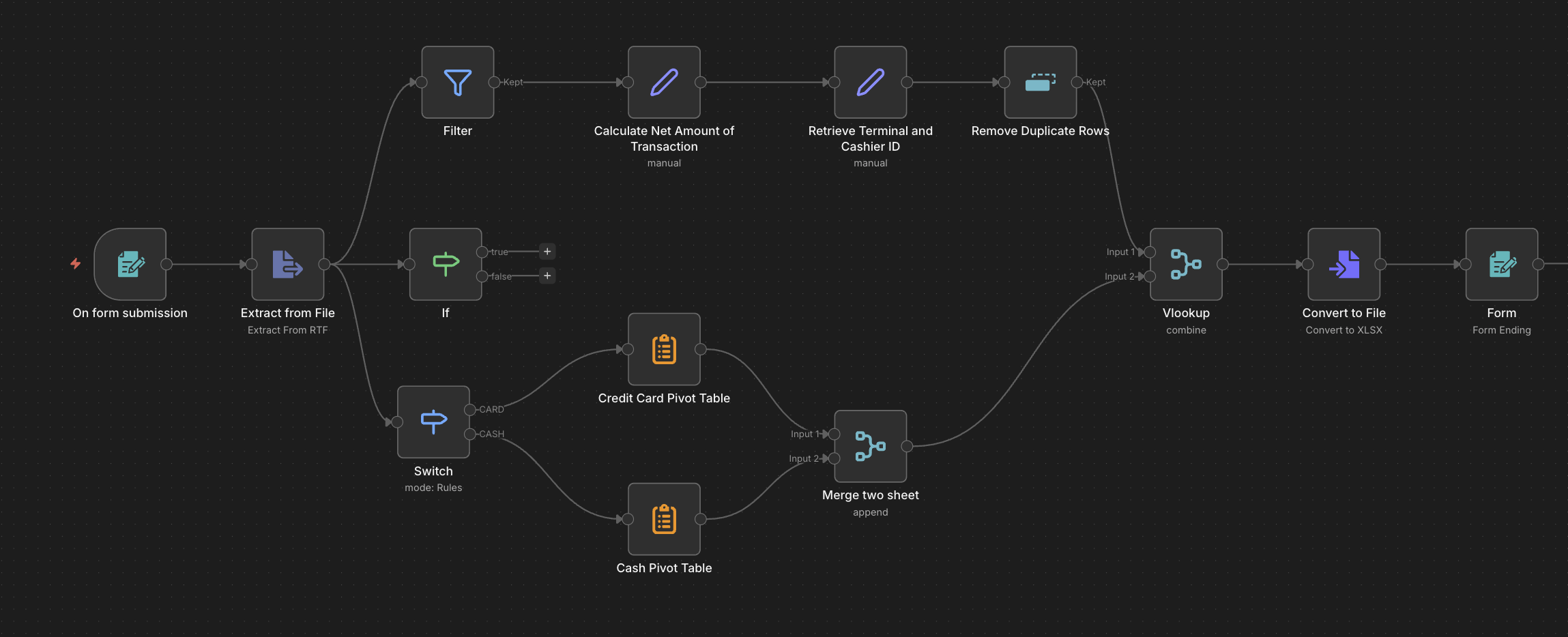
Task: Click 'Retrieve Terminal and Cashier ID' label
Action: pos(871,138)
